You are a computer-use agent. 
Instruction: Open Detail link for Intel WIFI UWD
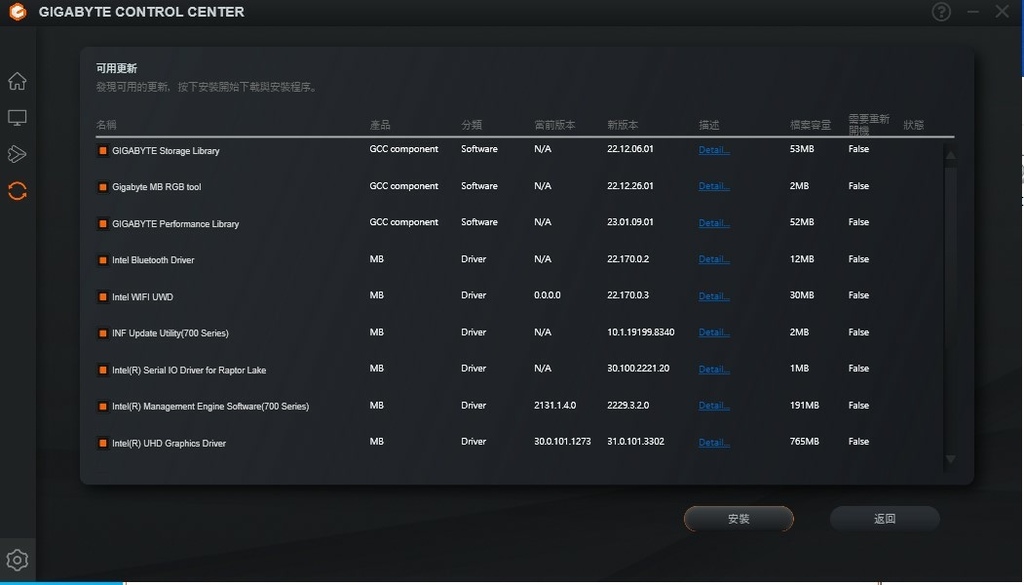(x=714, y=296)
